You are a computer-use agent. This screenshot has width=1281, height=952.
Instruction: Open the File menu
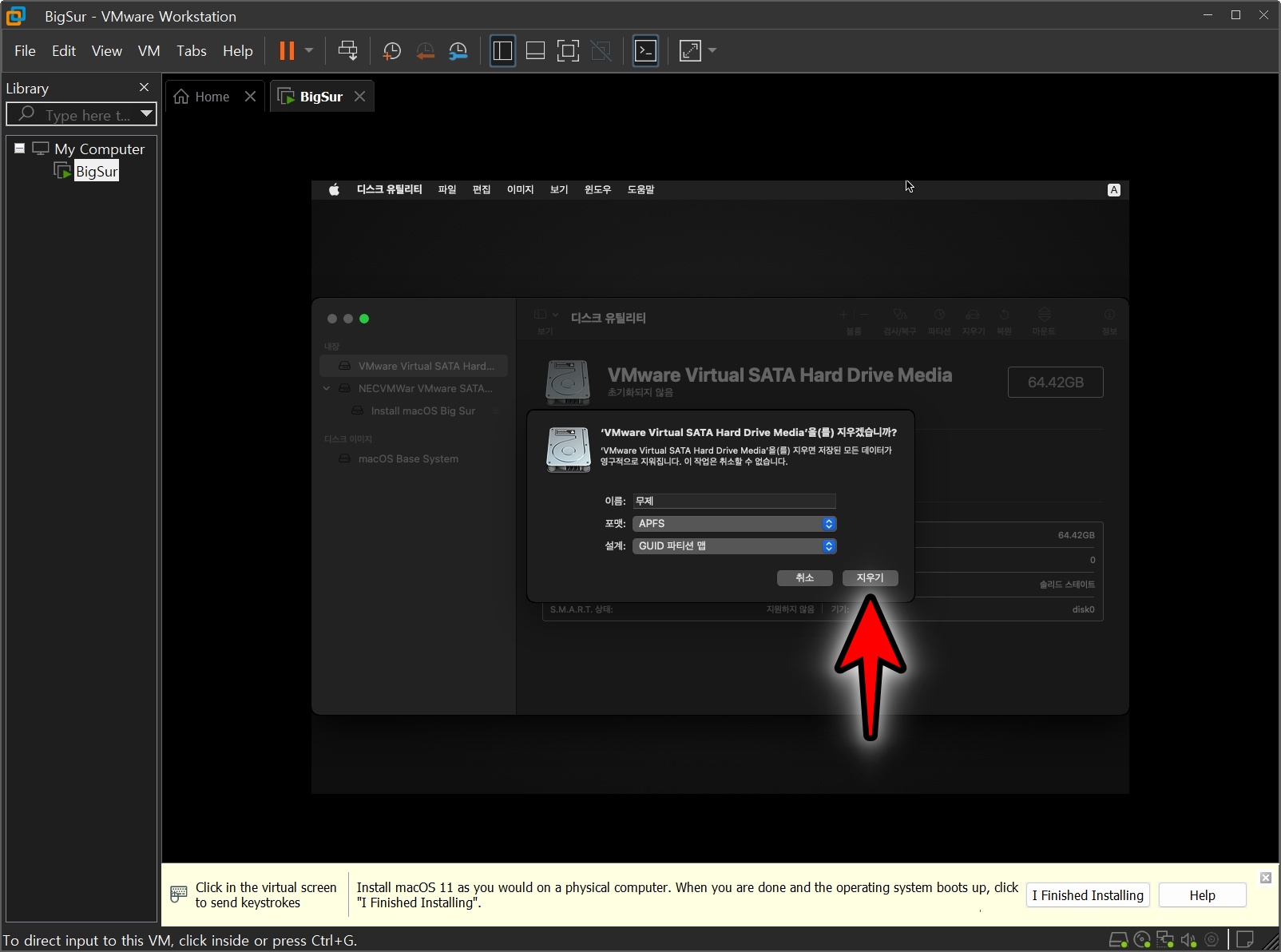[x=25, y=51]
